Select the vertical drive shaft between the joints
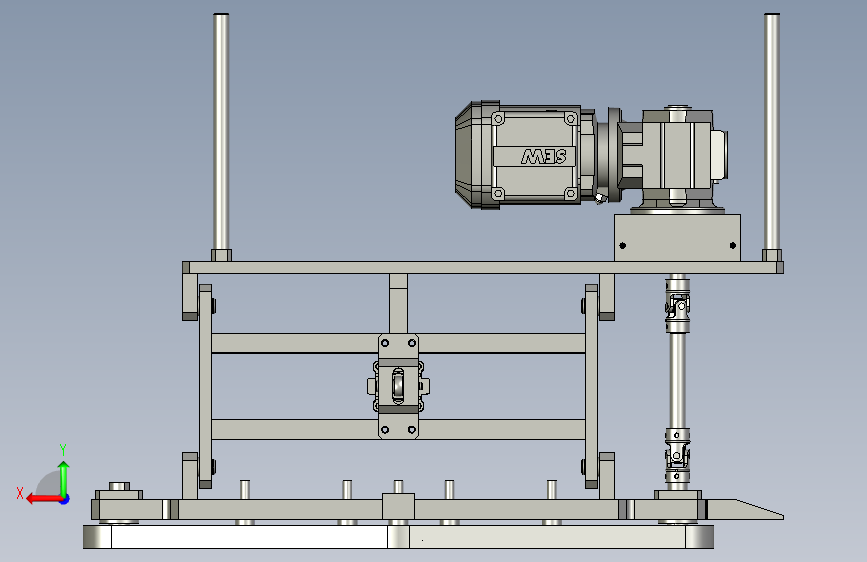The width and height of the screenshot is (867, 562). pos(677,381)
